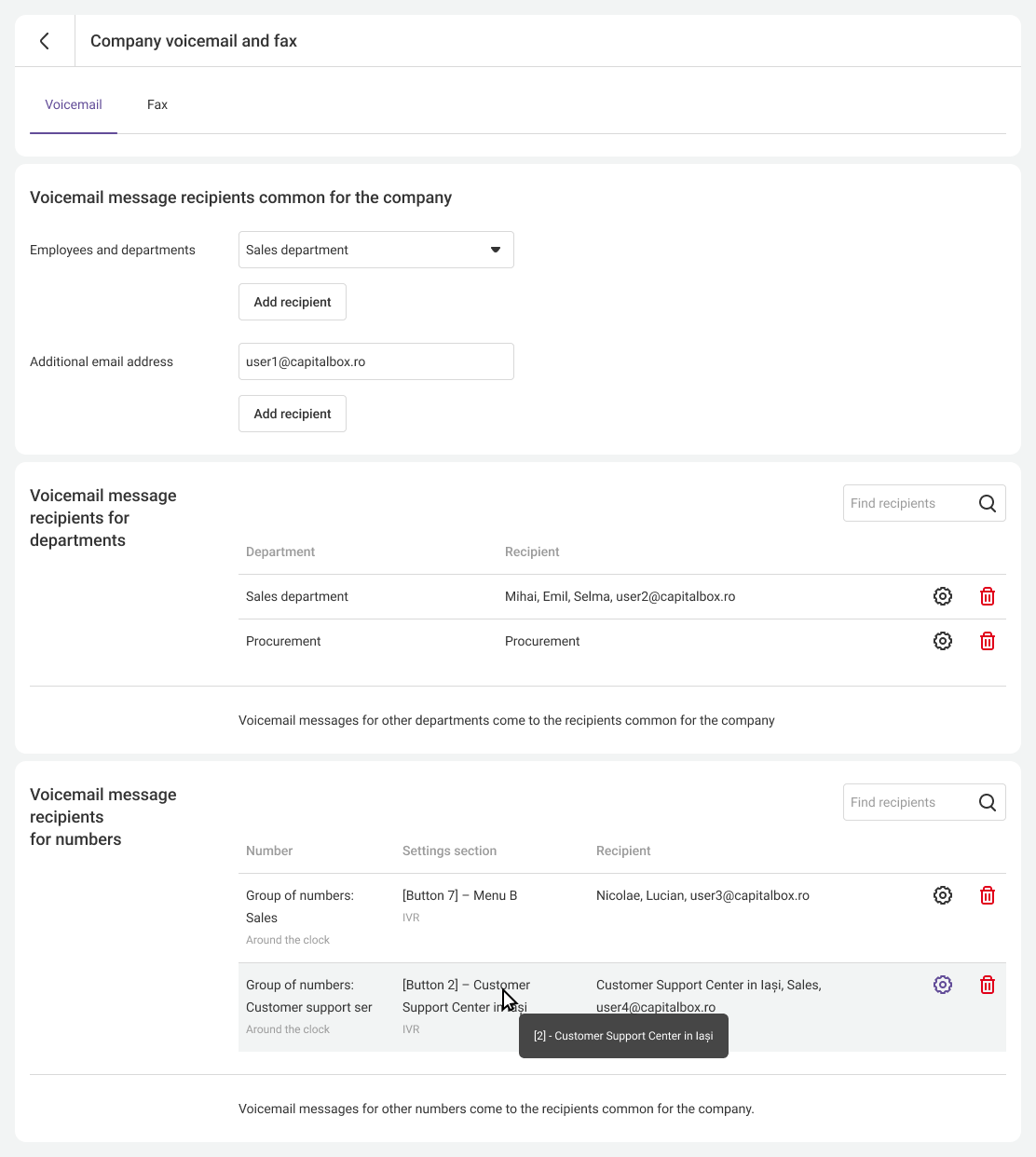The height and width of the screenshot is (1157, 1036).
Task: Delete the Customer Support Center row
Action: point(988,985)
